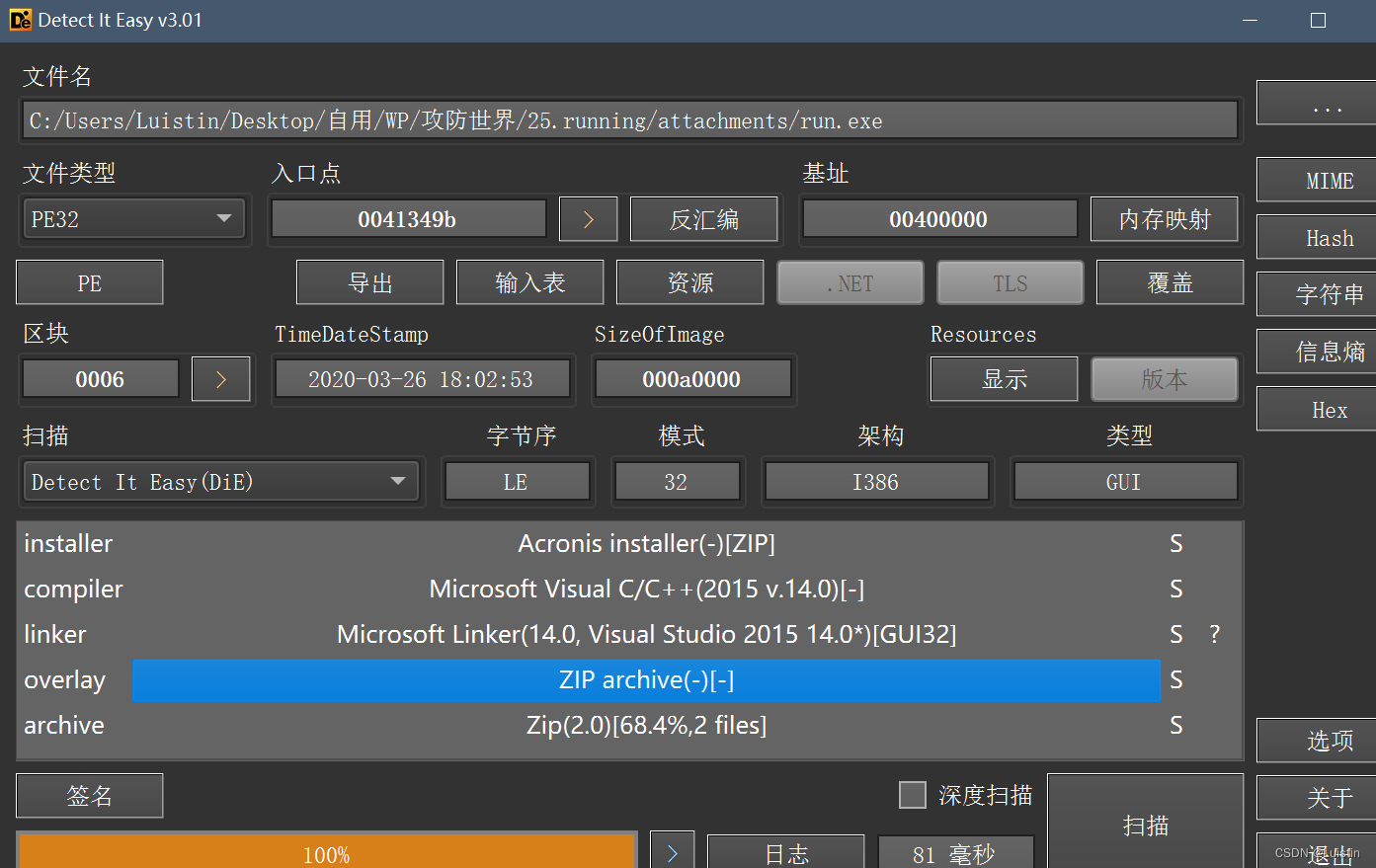
Task: Open the 签名 signatures dialog
Action: (89, 795)
